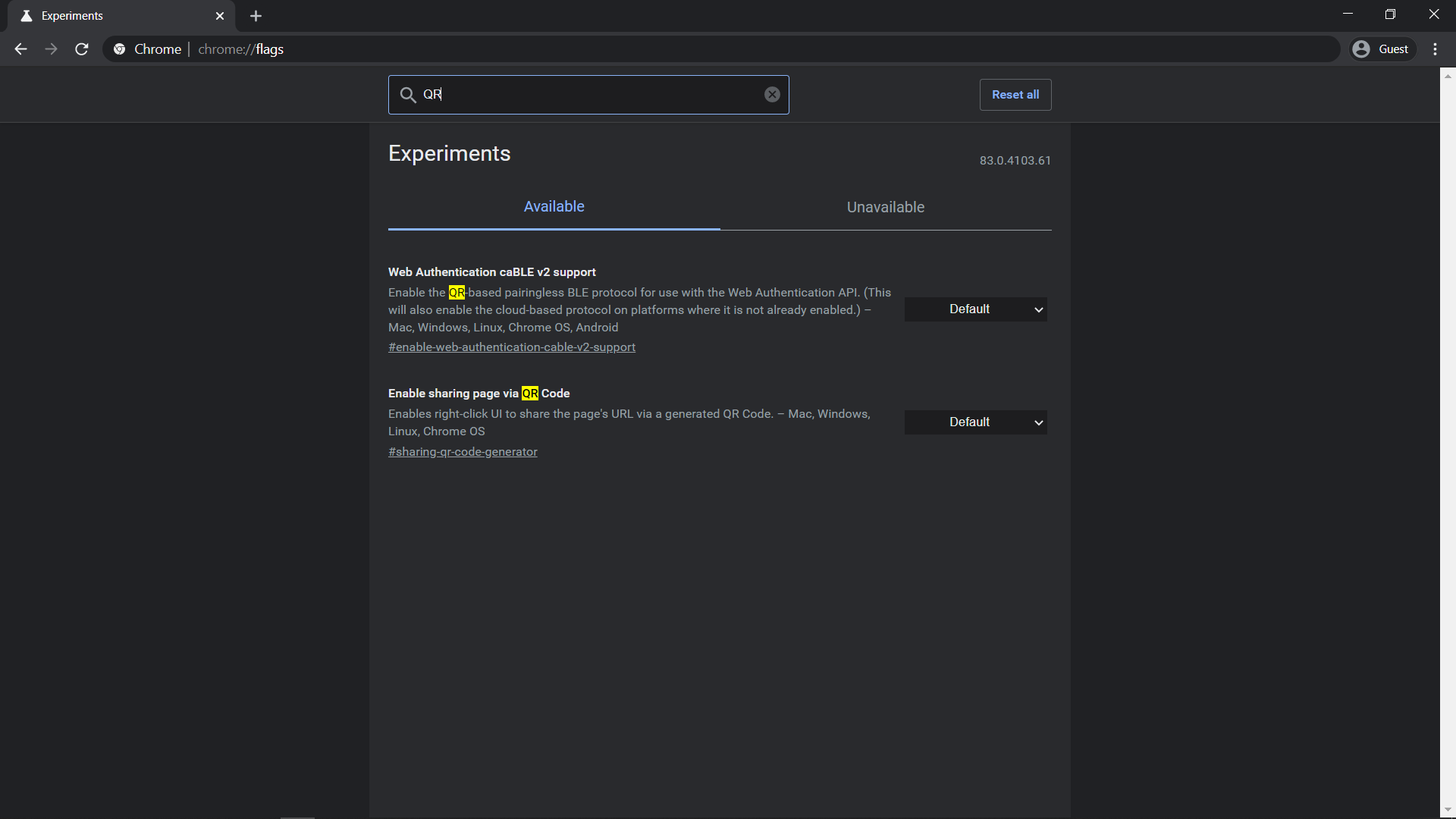
Task: Switch to the Available tab
Action: click(x=554, y=207)
